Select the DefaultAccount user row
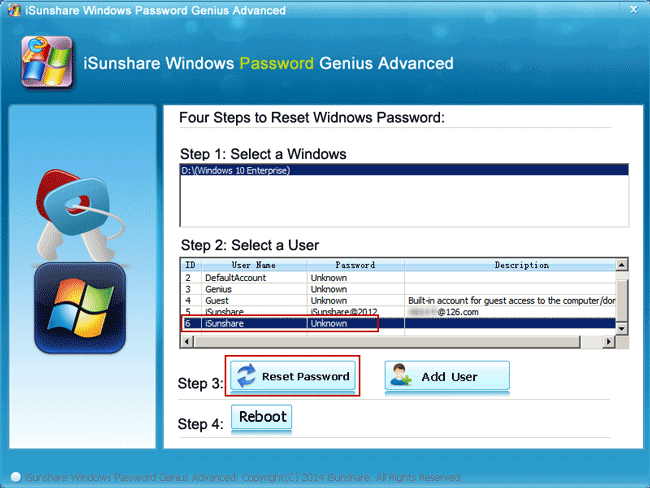 coord(398,278)
